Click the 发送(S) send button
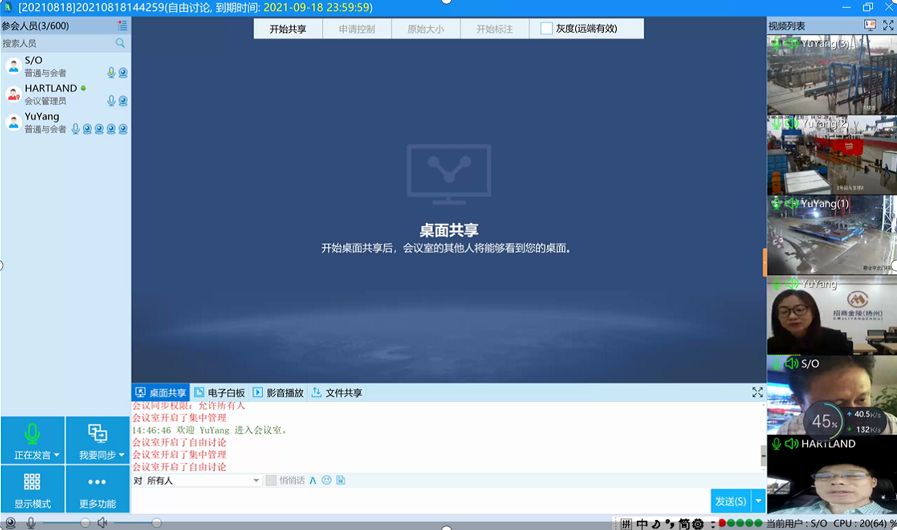 [730, 501]
